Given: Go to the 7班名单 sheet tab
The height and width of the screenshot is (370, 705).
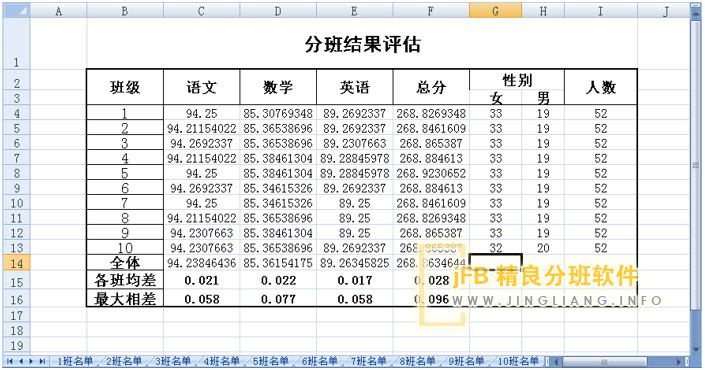Looking at the screenshot, I should 369,361.
